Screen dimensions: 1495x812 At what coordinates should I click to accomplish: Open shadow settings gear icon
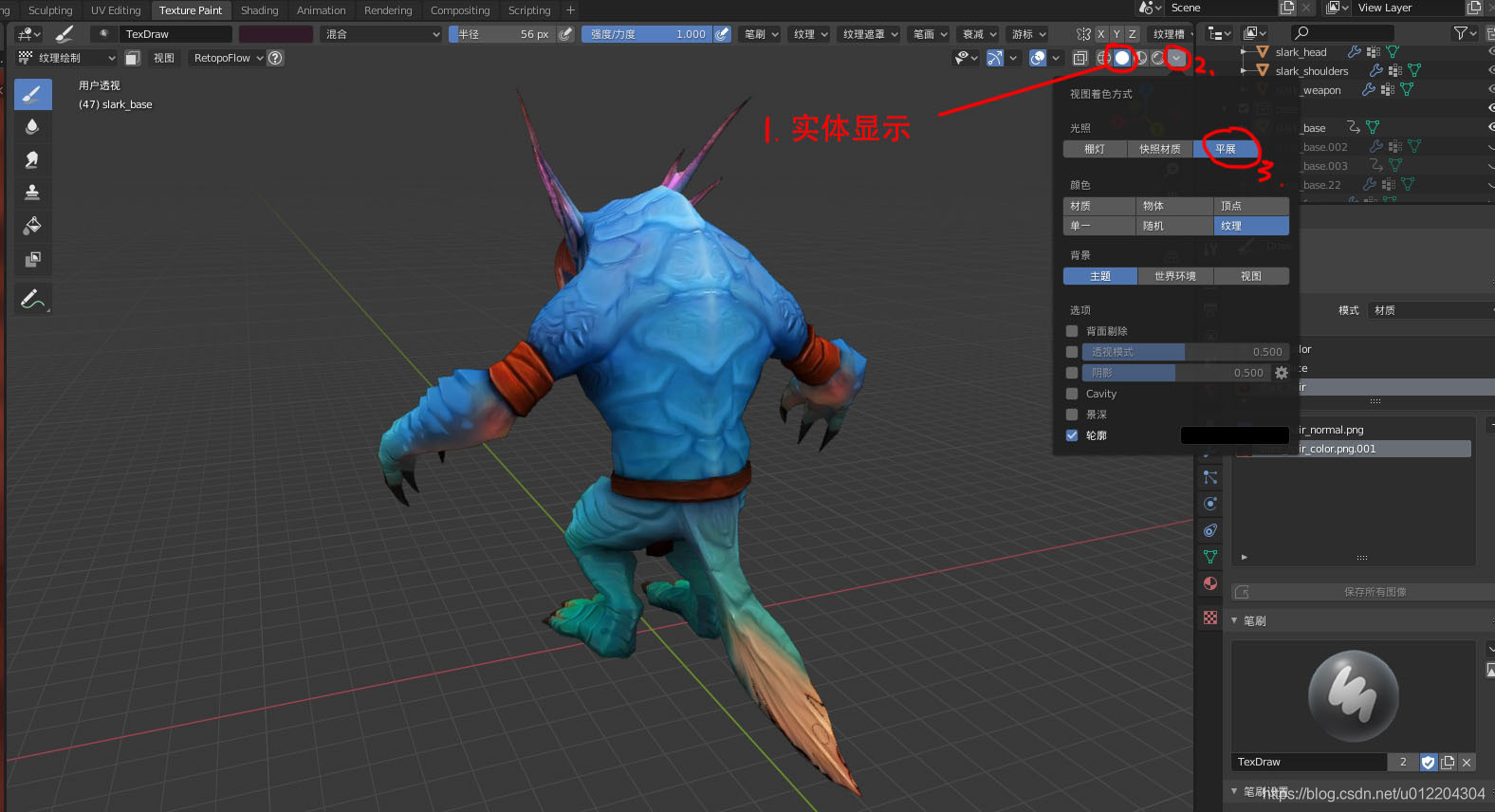[x=1282, y=373]
